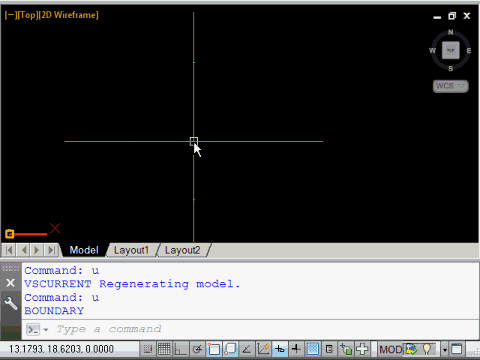Viewport: 480px width, 360px height.
Task: Switch to the Layout2 tab
Action: coord(182,250)
